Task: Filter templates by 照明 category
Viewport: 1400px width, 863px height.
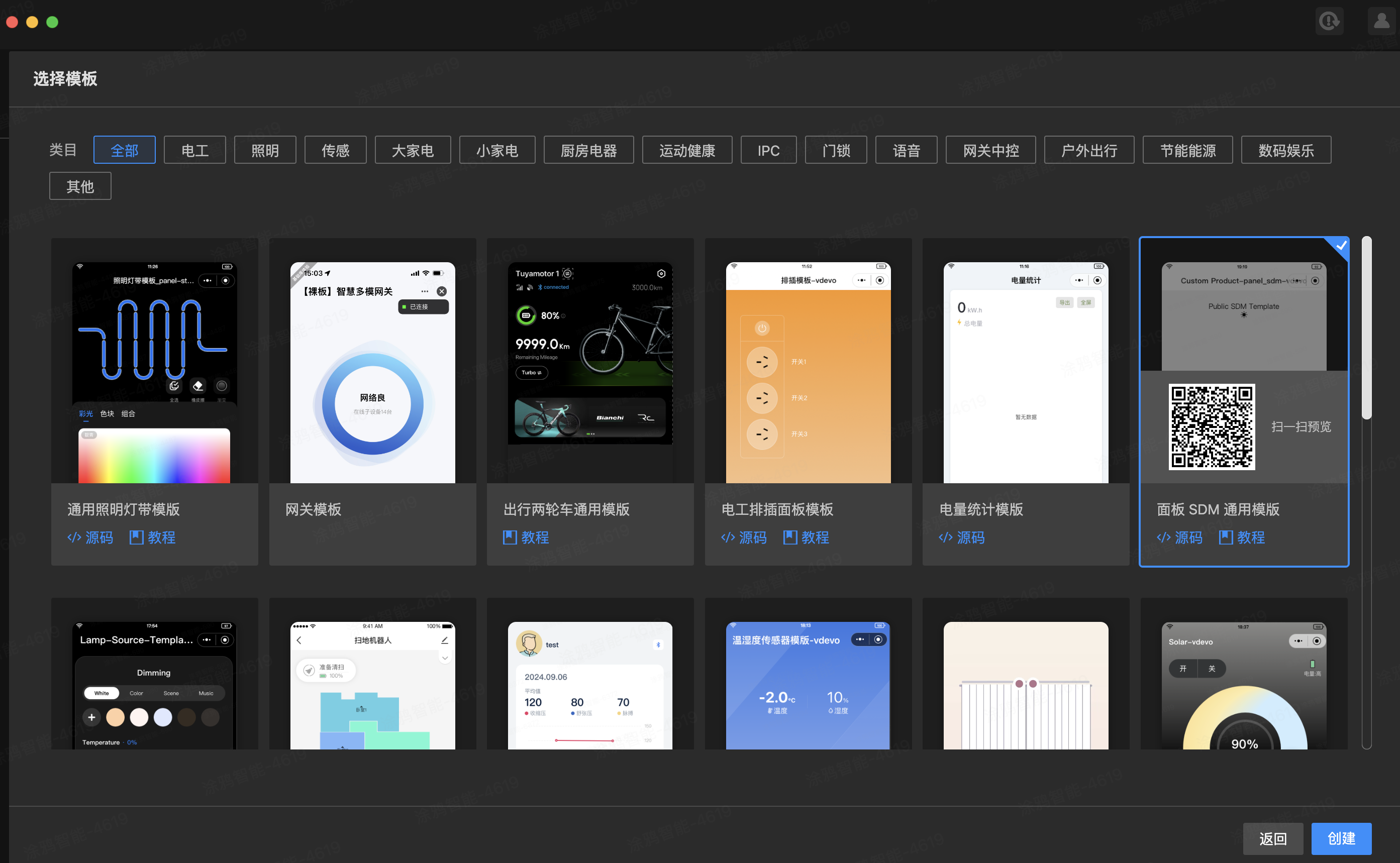Action: click(x=265, y=150)
